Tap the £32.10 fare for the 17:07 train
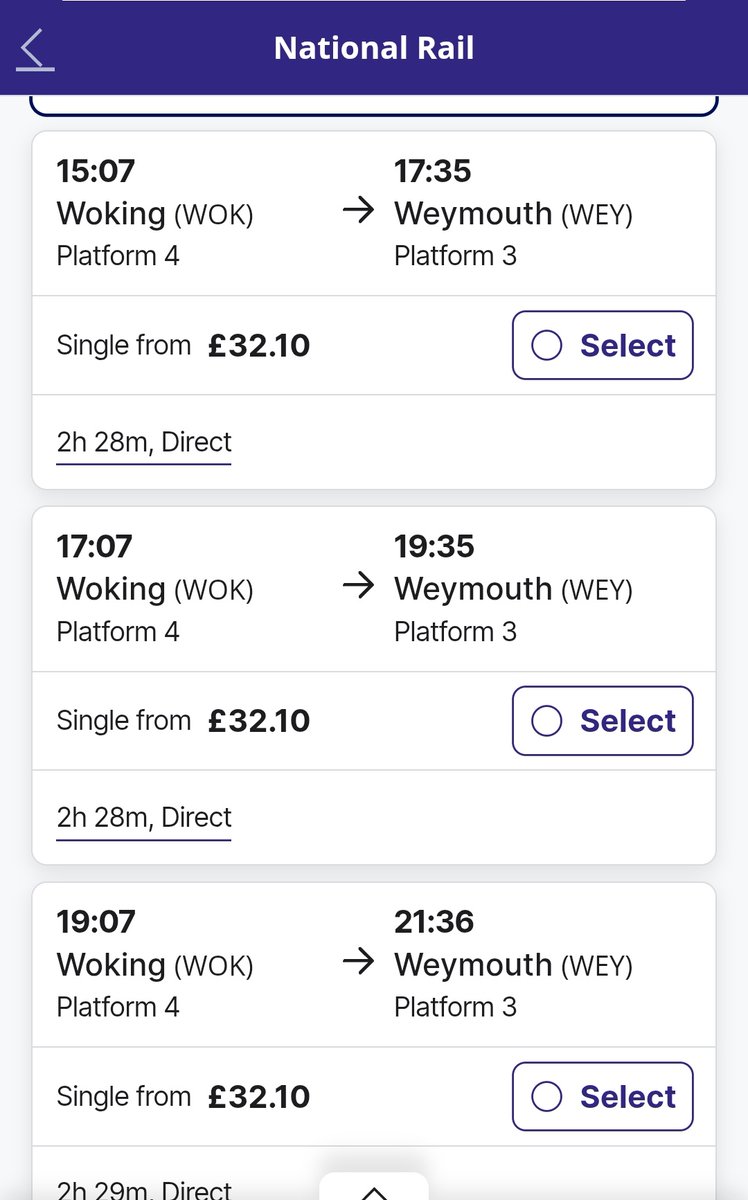748x1200 pixels. pos(259,721)
